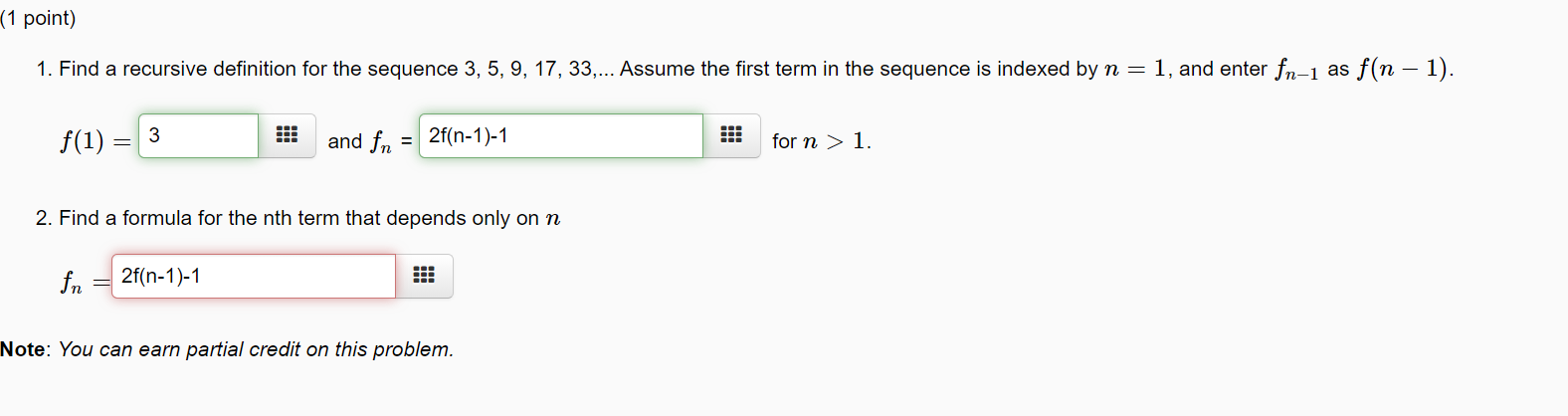Open equation editor next to the nth term formula field
The image size is (1568, 416).
424,276
